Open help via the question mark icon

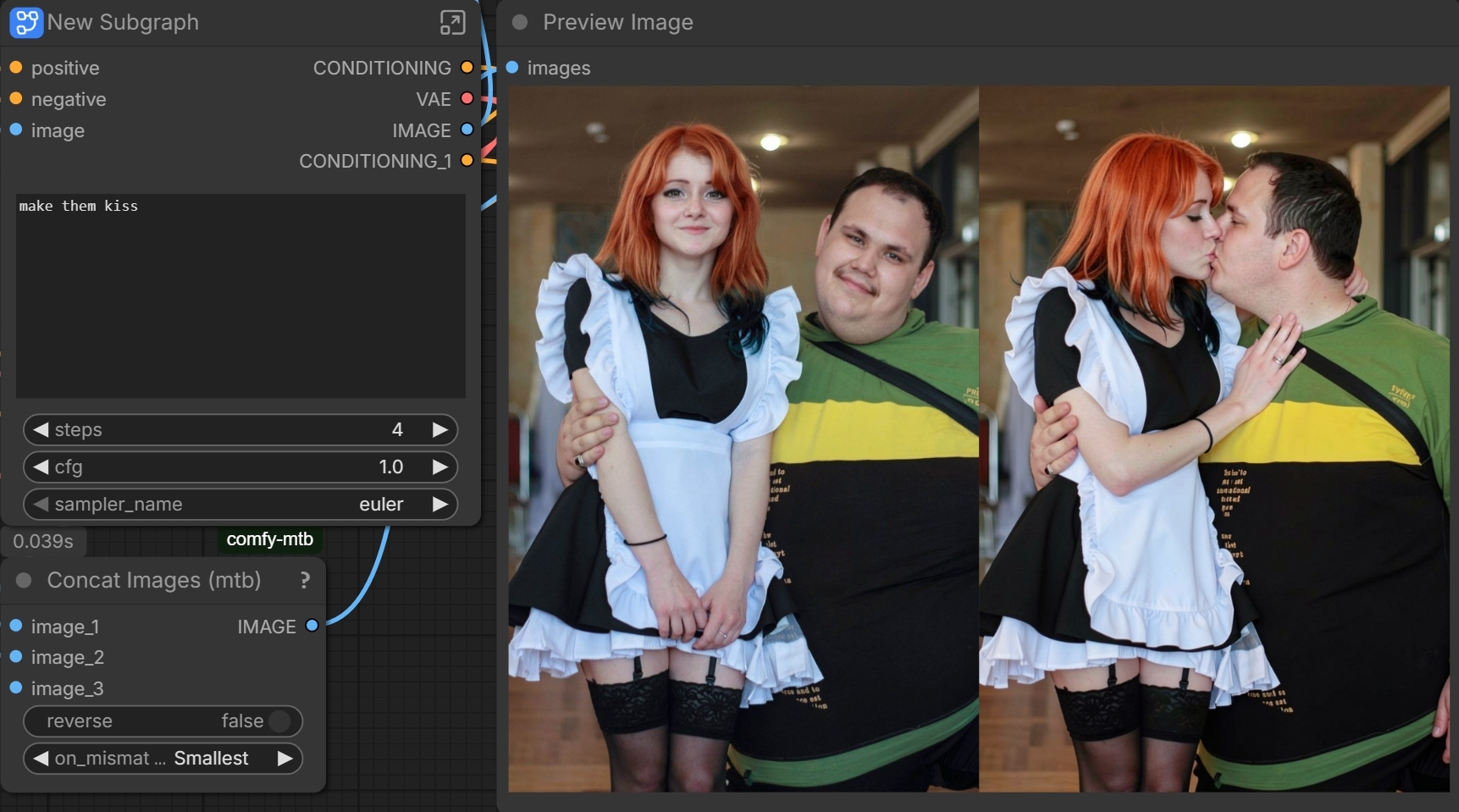point(305,580)
